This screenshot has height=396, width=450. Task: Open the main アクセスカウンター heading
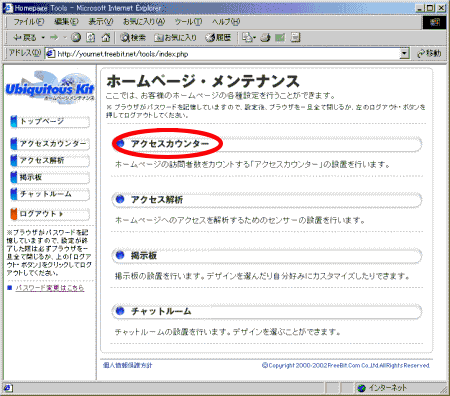[170, 144]
